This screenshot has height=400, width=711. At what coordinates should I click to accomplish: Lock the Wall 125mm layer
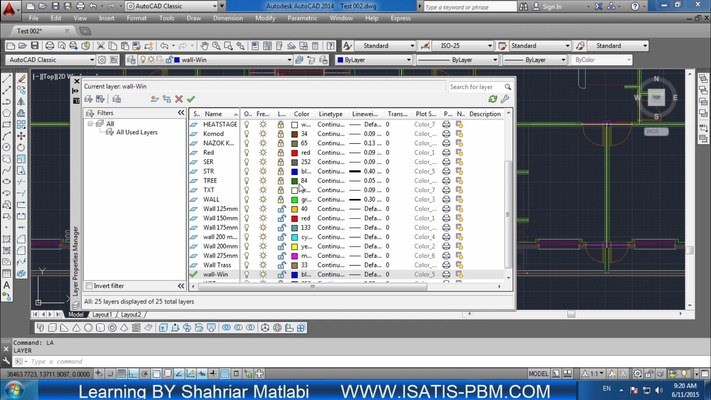pos(281,209)
